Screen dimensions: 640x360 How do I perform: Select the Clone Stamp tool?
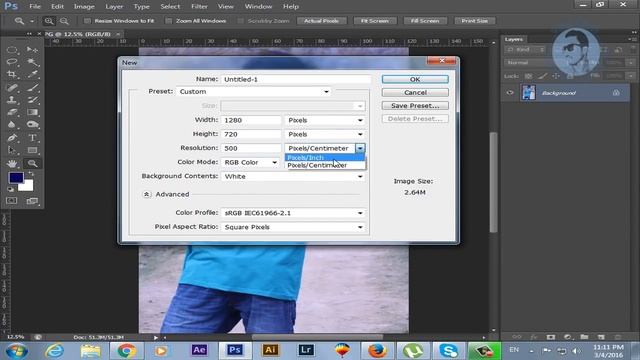click(12, 100)
